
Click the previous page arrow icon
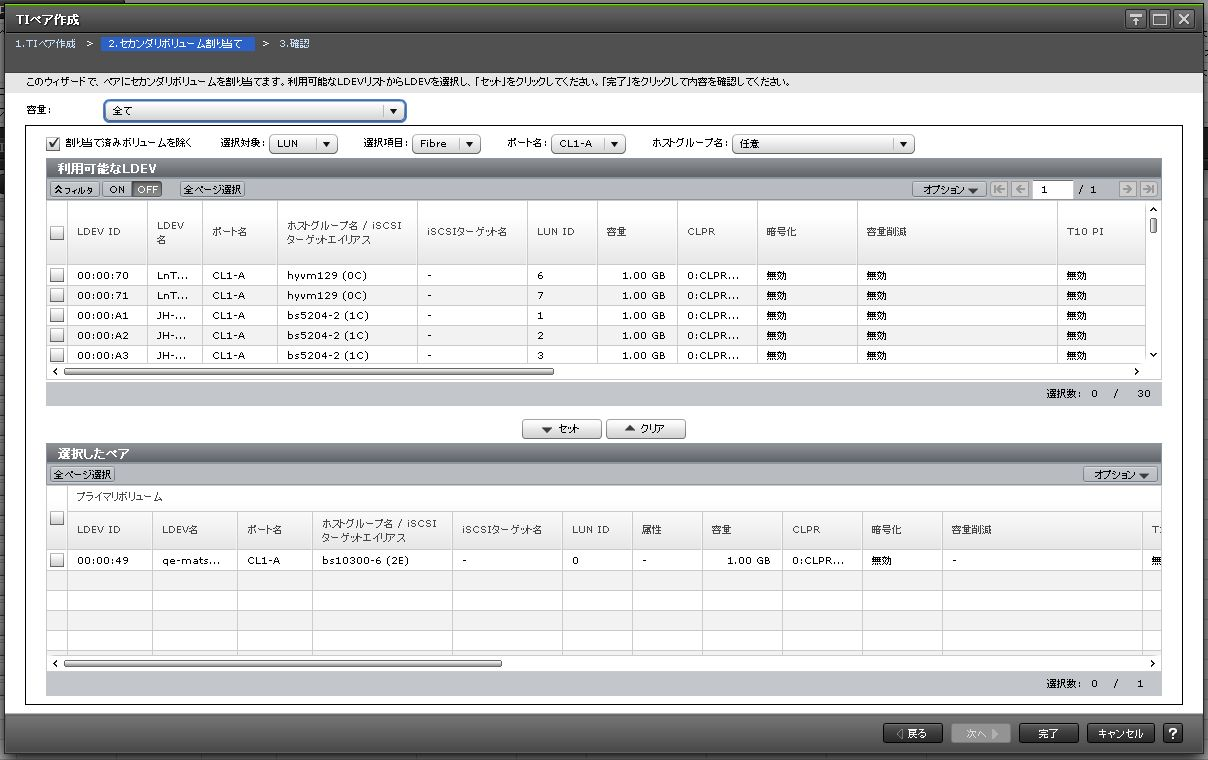(1020, 189)
